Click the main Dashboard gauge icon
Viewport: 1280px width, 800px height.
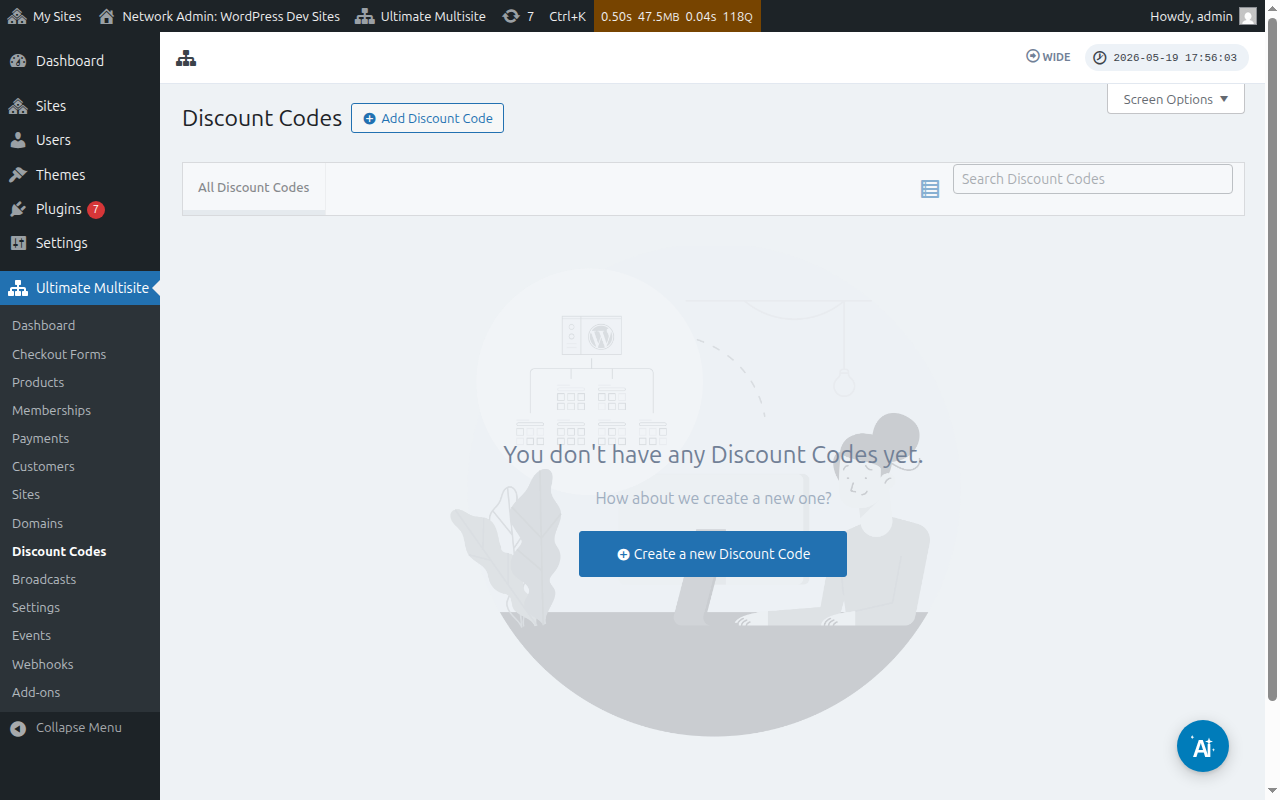point(18,61)
